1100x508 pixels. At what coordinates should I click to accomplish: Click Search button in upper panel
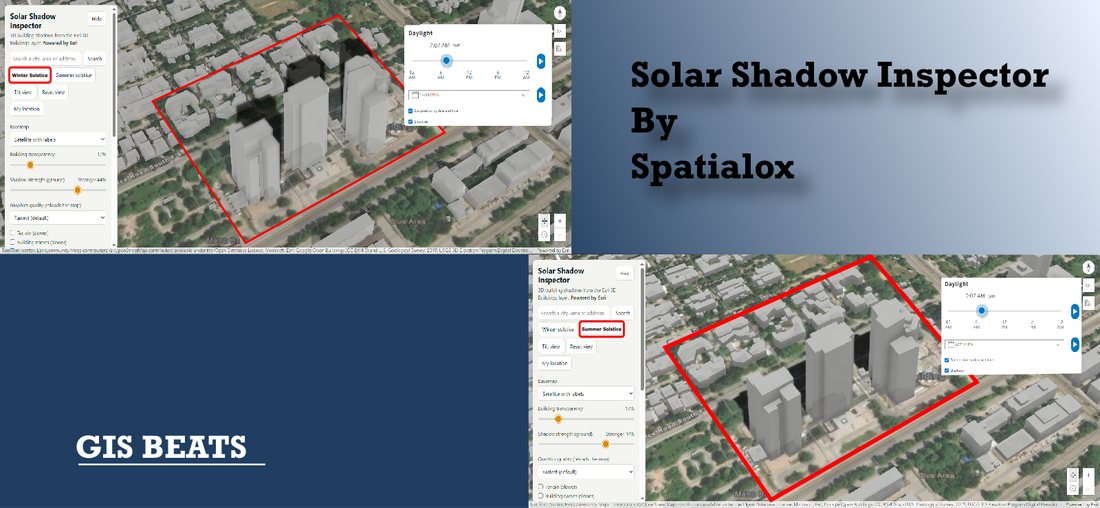tap(95, 59)
